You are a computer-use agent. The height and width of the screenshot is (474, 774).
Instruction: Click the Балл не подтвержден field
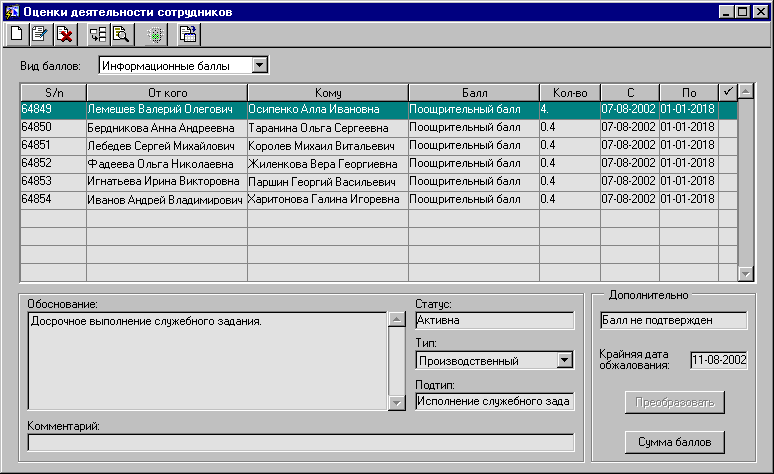[674, 320]
